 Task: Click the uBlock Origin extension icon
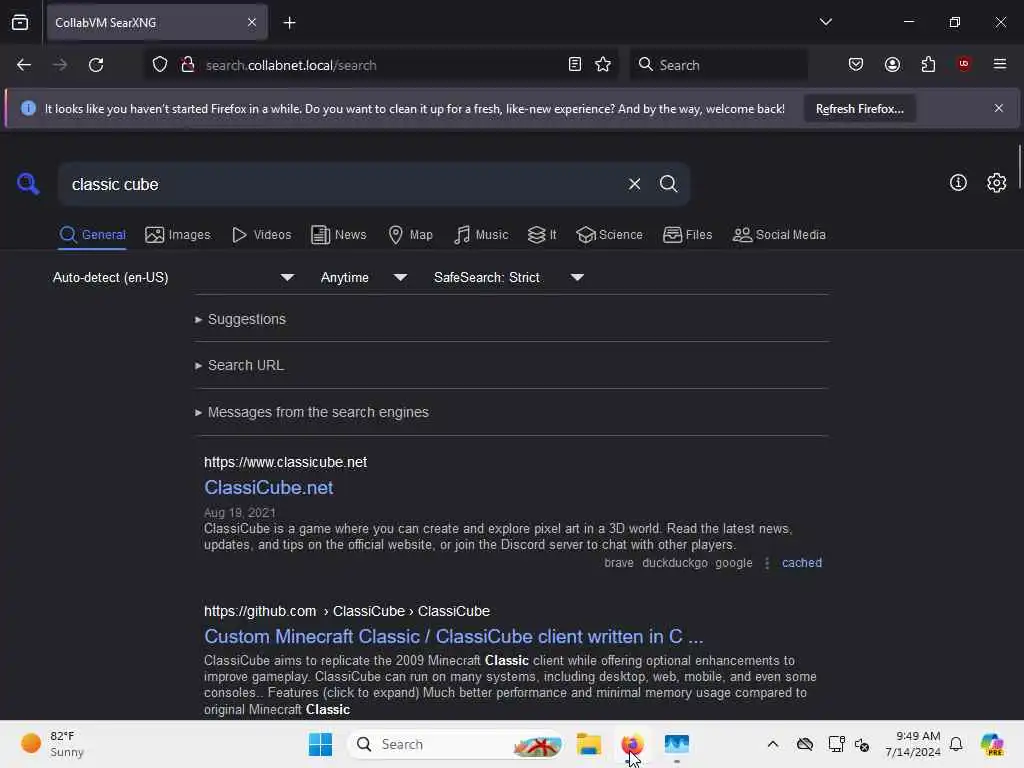pos(963,64)
